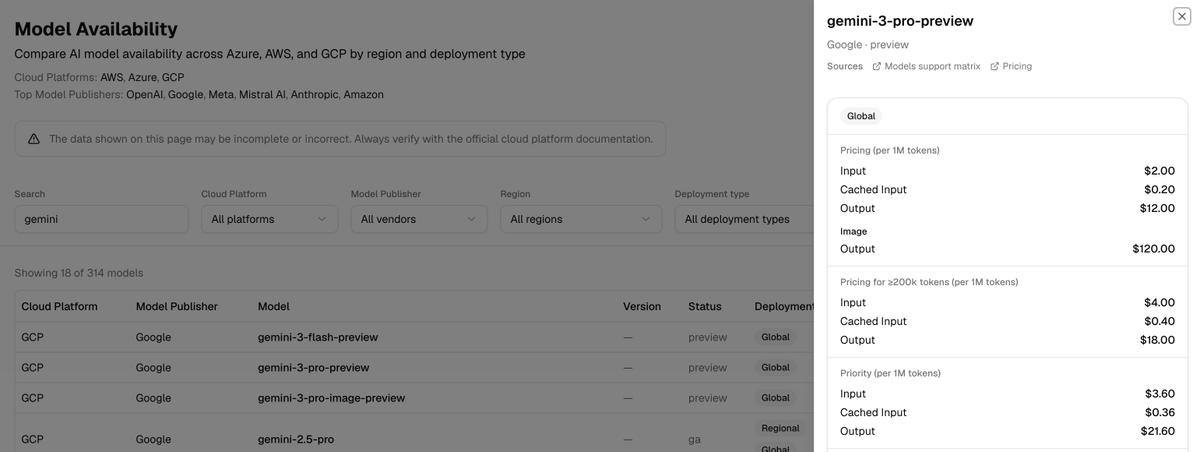Open the Region dropdown showing All regions
Image resolution: width=1200 pixels, height=452 pixels.
pos(581,219)
